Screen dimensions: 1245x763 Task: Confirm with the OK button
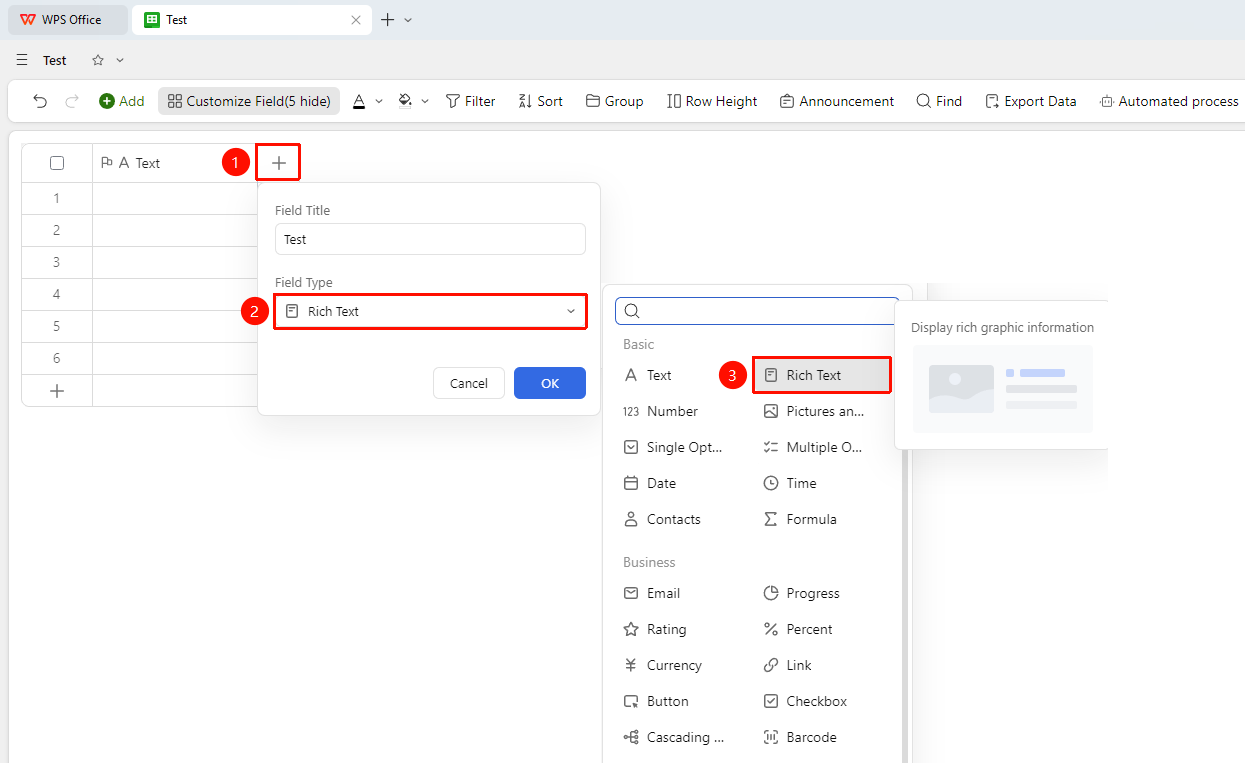pyautogui.click(x=550, y=383)
